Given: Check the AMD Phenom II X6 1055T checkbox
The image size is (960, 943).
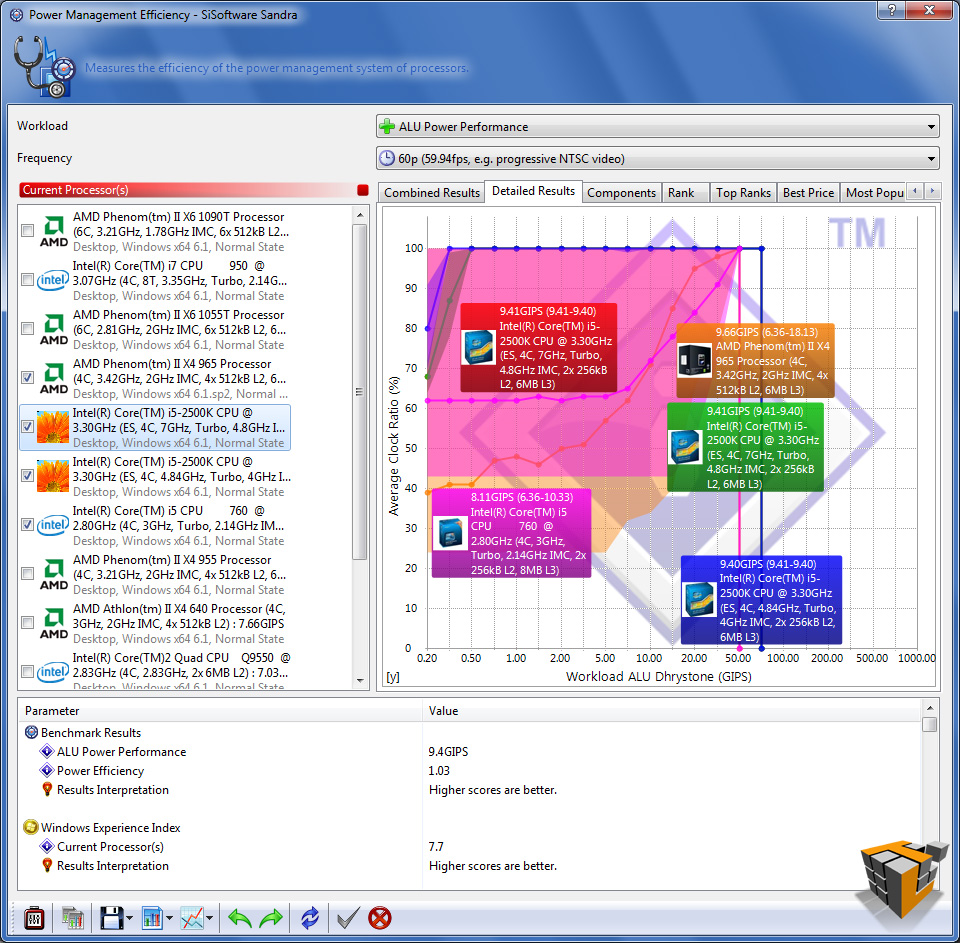Looking at the screenshot, I should tap(28, 329).
